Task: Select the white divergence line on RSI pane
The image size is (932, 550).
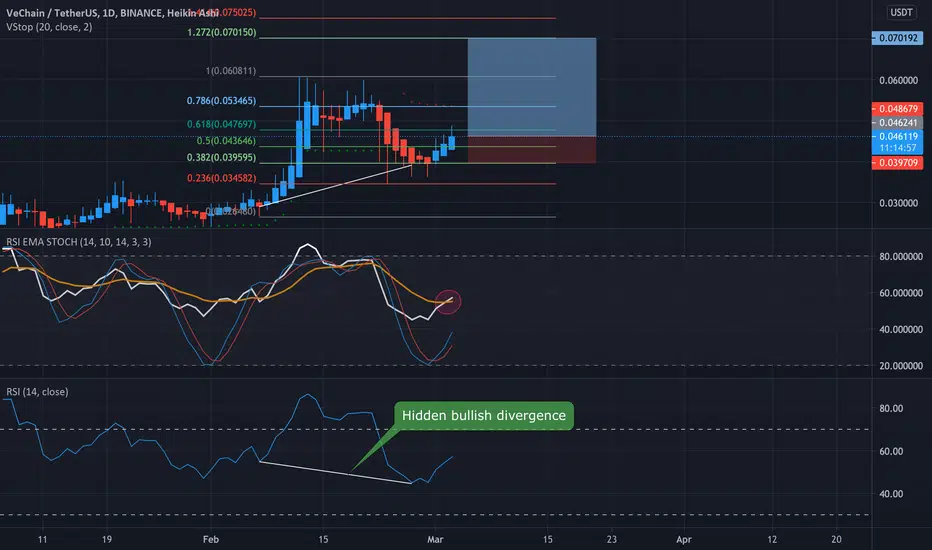Action: (x=336, y=473)
